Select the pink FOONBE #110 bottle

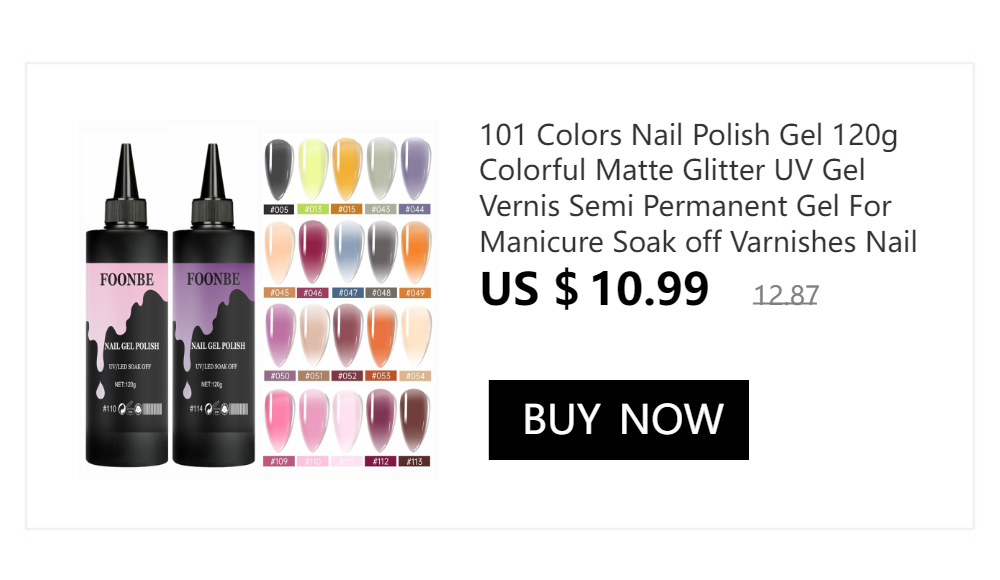click(127, 305)
